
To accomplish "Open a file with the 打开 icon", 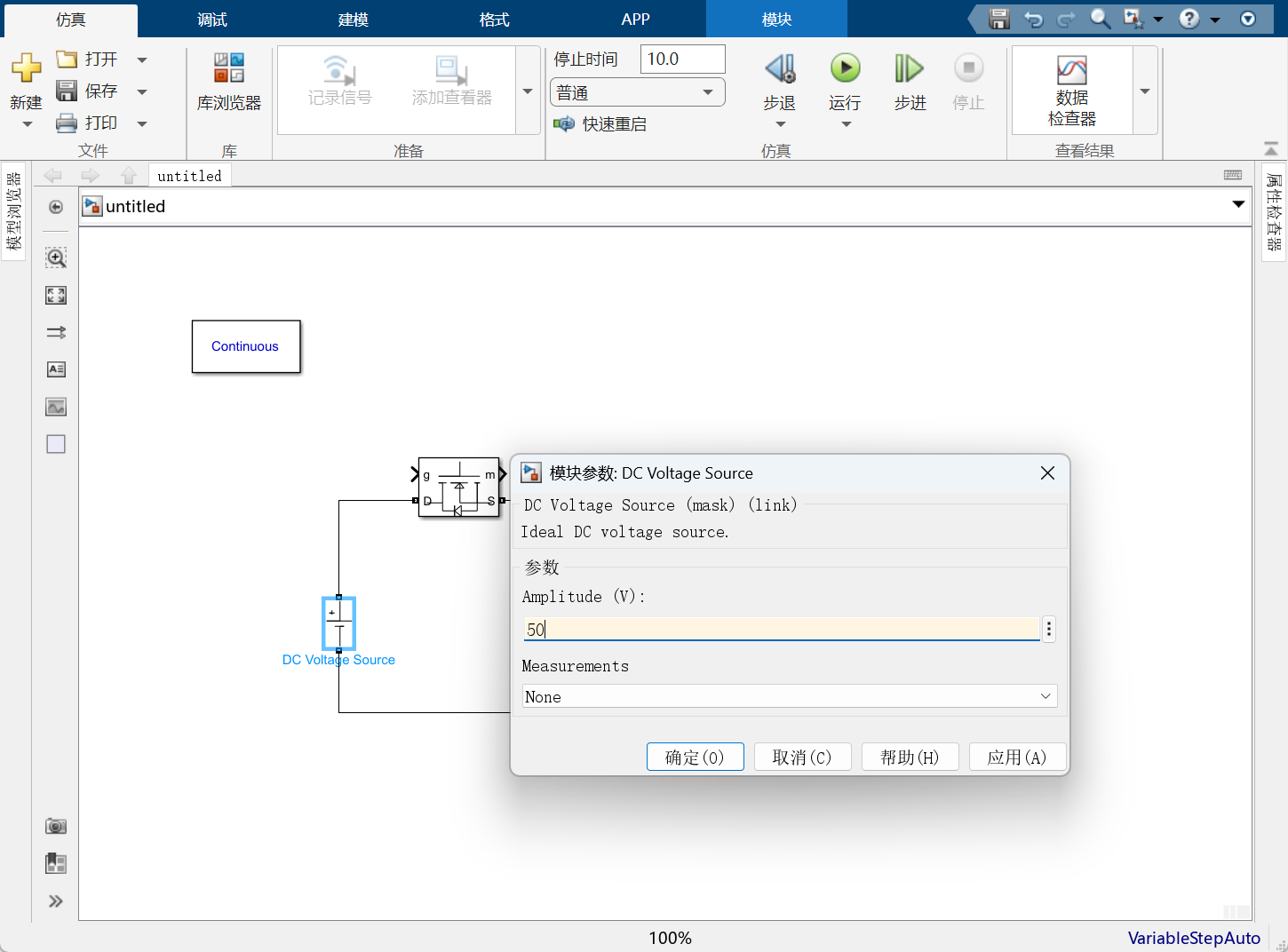I will pyautogui.click(x=67, y=59).
